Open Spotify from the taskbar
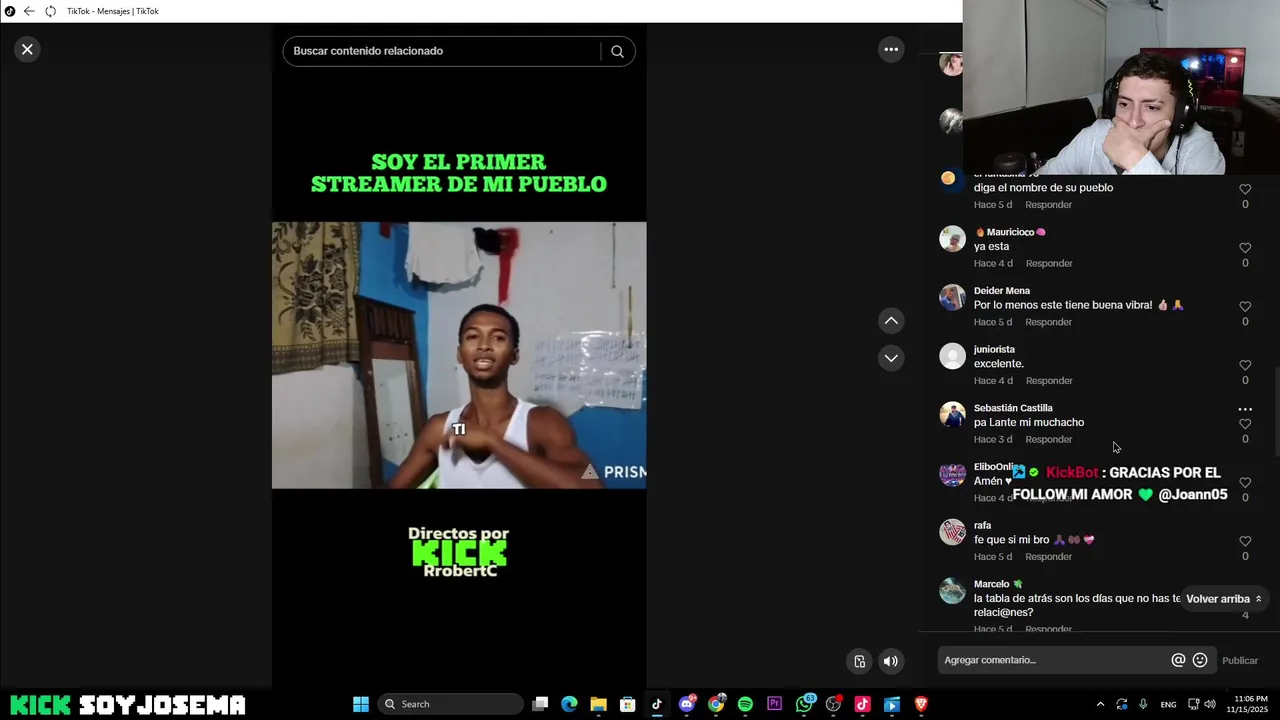This screenshot has width=1280, height=720. (x=745, y=704)
